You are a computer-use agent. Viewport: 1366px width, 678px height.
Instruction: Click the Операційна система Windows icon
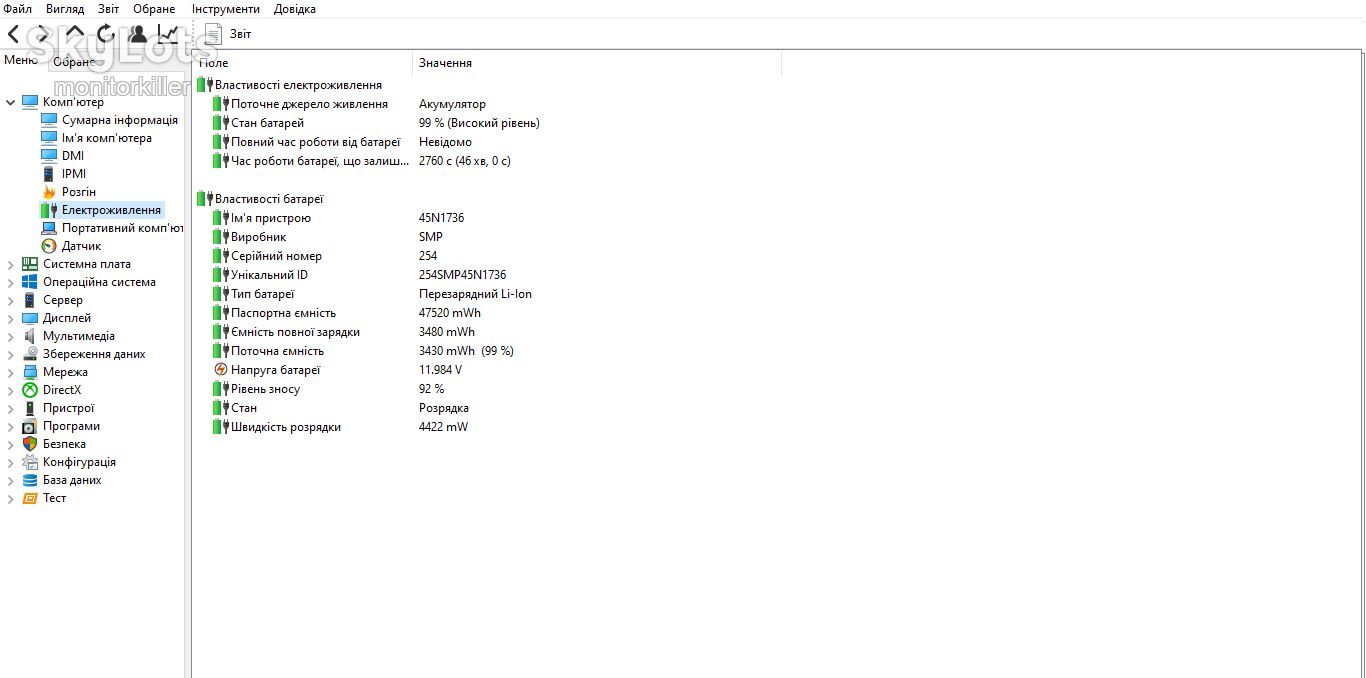click(x=30, y=282)
